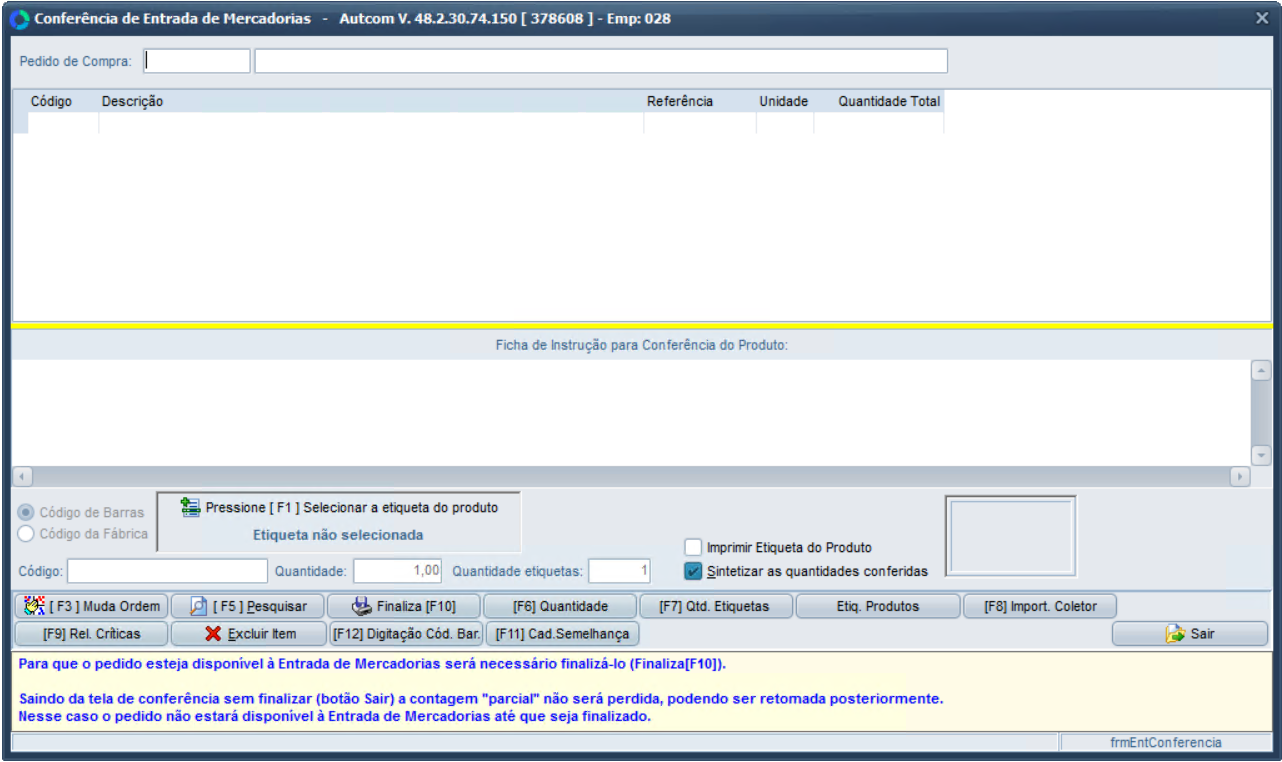This screenshot has height=762, width=1282.
Task: Click Etiq. Produtos button
Action: pos(877,606)
